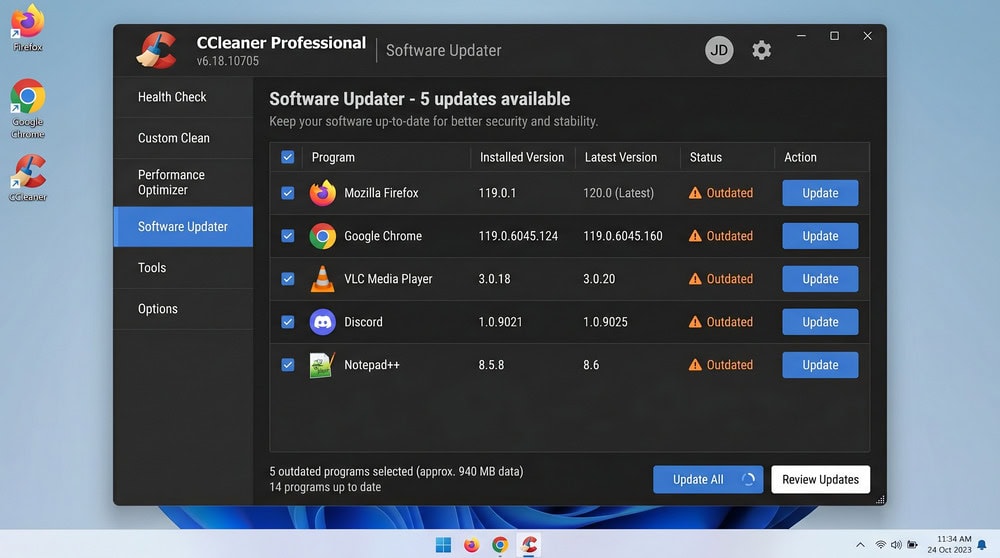Click the CCleaner logo in title bar

pos(157,50)
